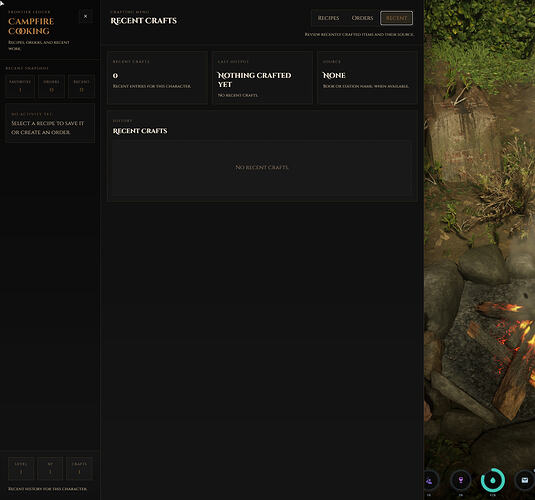
Task: Click the 'Campfire Cooking' title
Action: (x=31, y=26)
